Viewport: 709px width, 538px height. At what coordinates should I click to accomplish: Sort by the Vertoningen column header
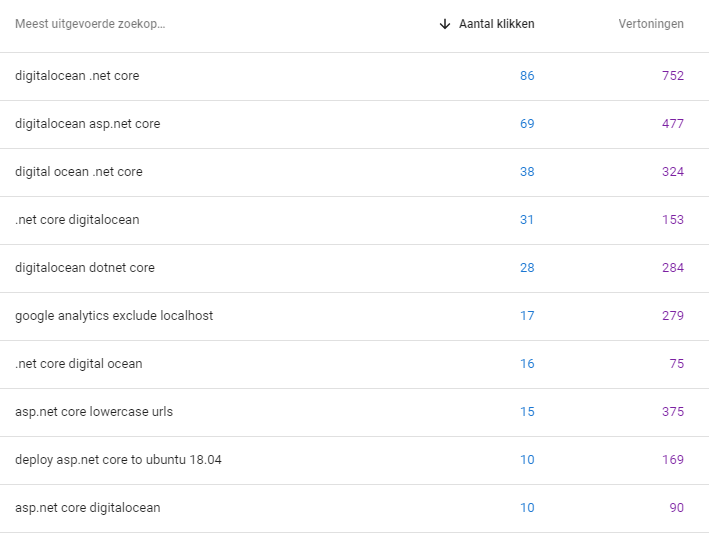tap(651, 24)
